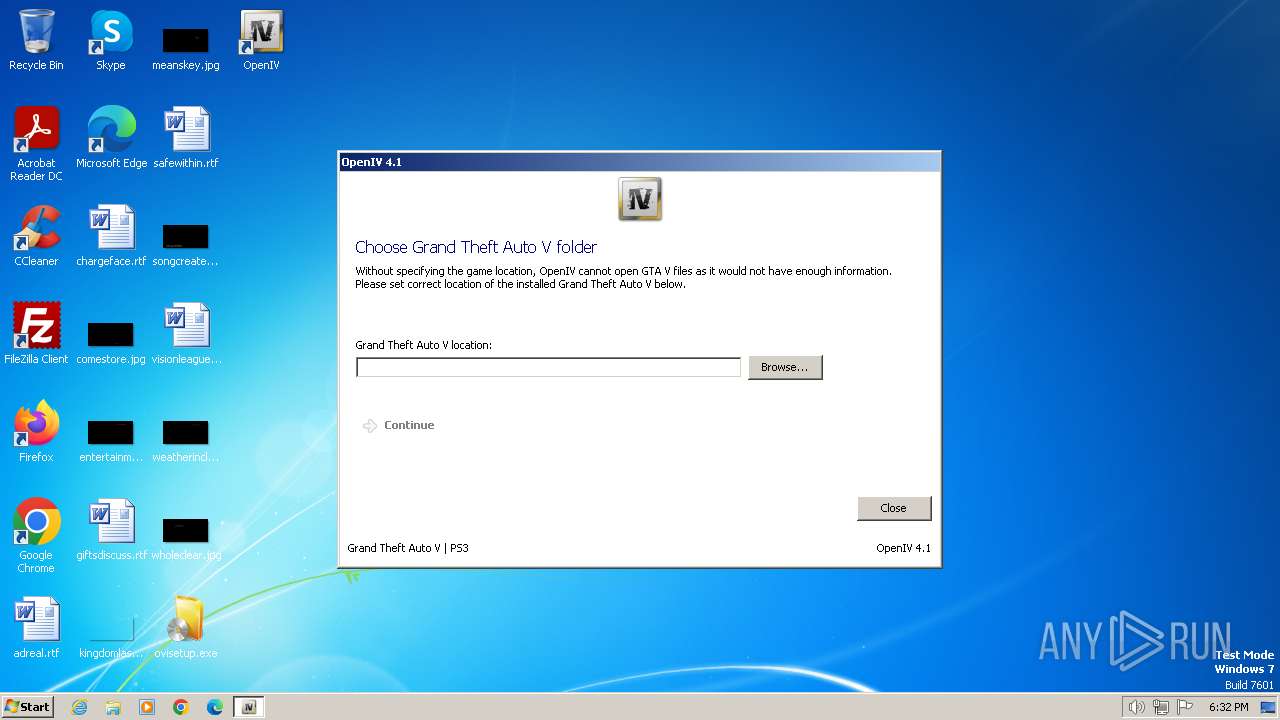The image size is (1280, 720).
Task: Click the "Choose Grand Theft Auto V folder" heading
Action: pos(476,247)
